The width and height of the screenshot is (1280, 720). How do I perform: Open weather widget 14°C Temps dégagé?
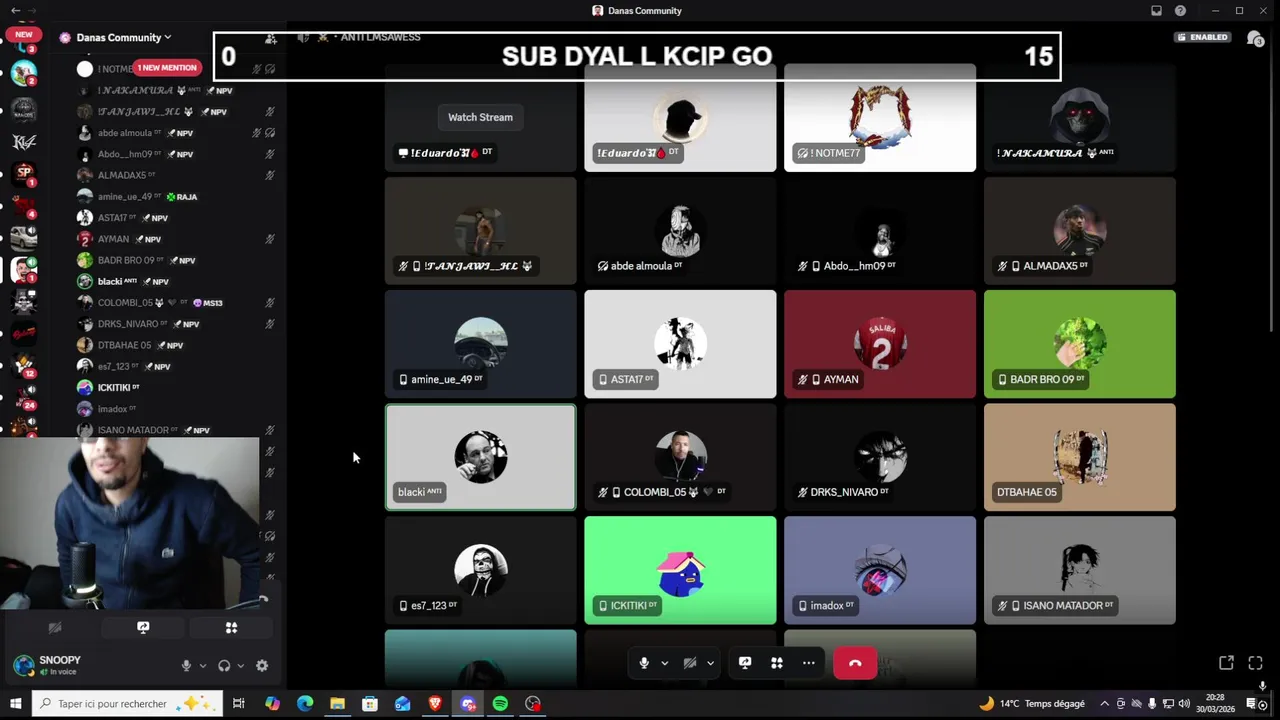pos(1032,704)
